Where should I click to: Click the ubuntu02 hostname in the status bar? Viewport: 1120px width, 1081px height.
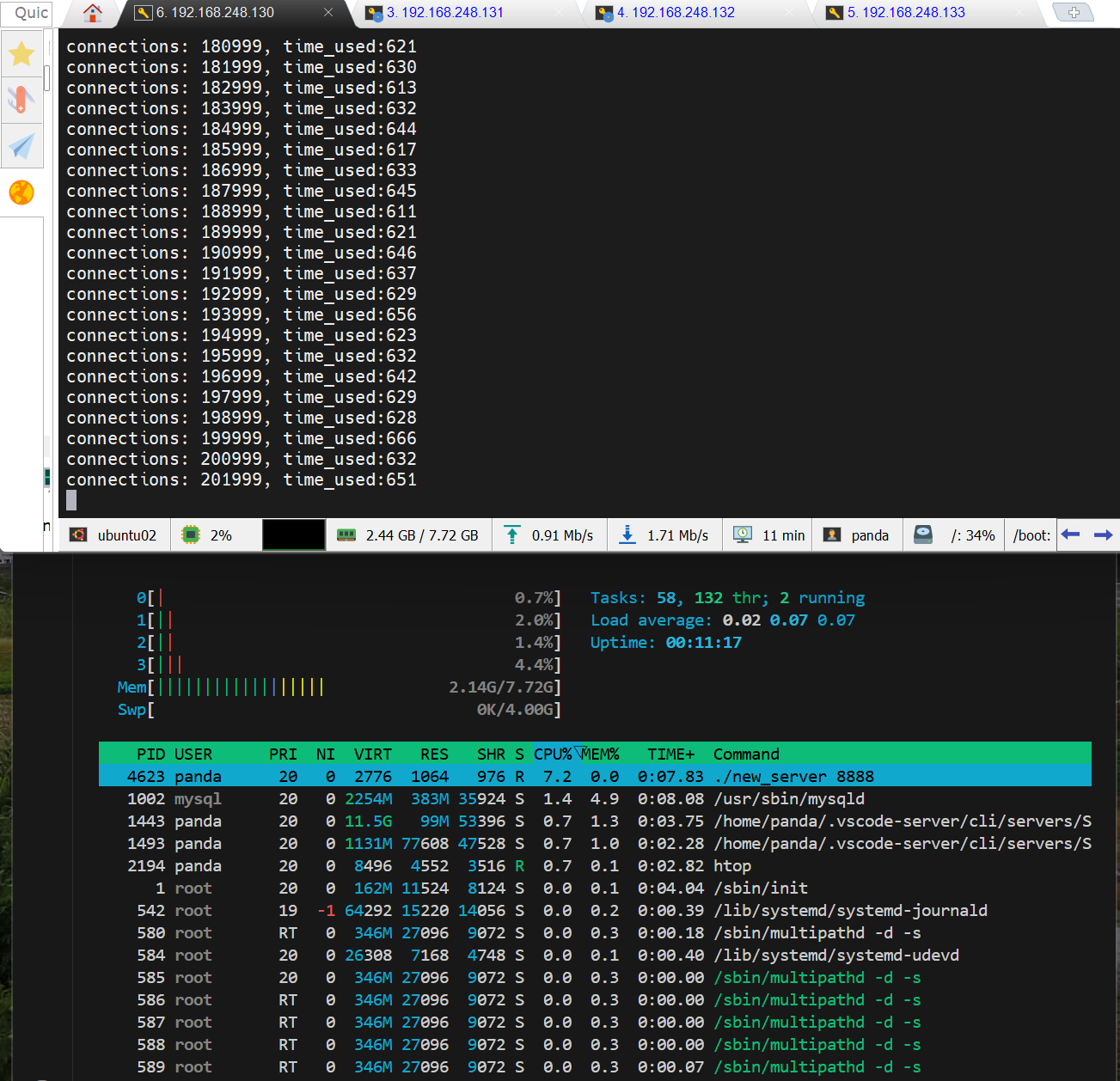tap(127, 535)
